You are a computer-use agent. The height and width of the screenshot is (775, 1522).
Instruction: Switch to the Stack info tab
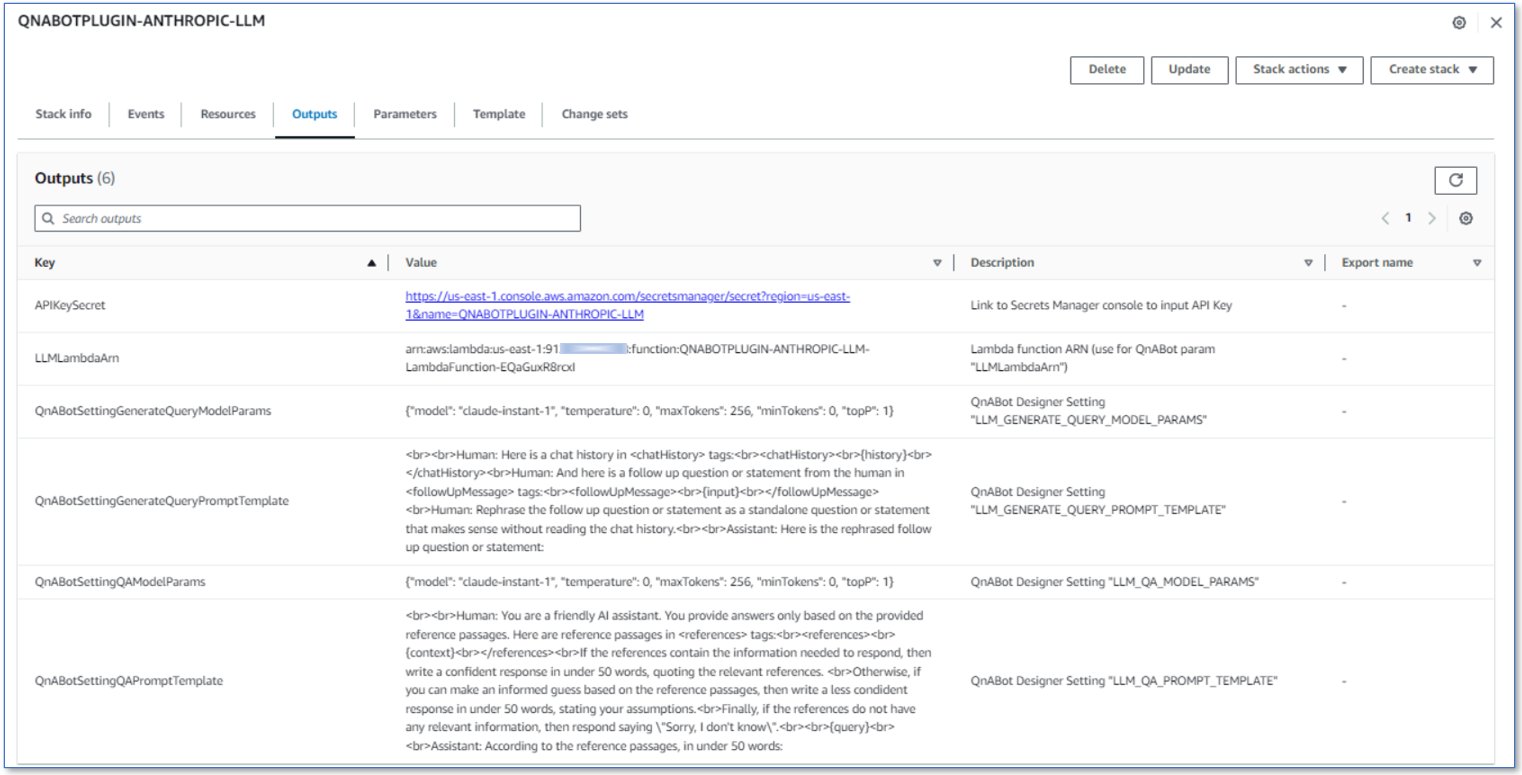[x=63, y=114]
